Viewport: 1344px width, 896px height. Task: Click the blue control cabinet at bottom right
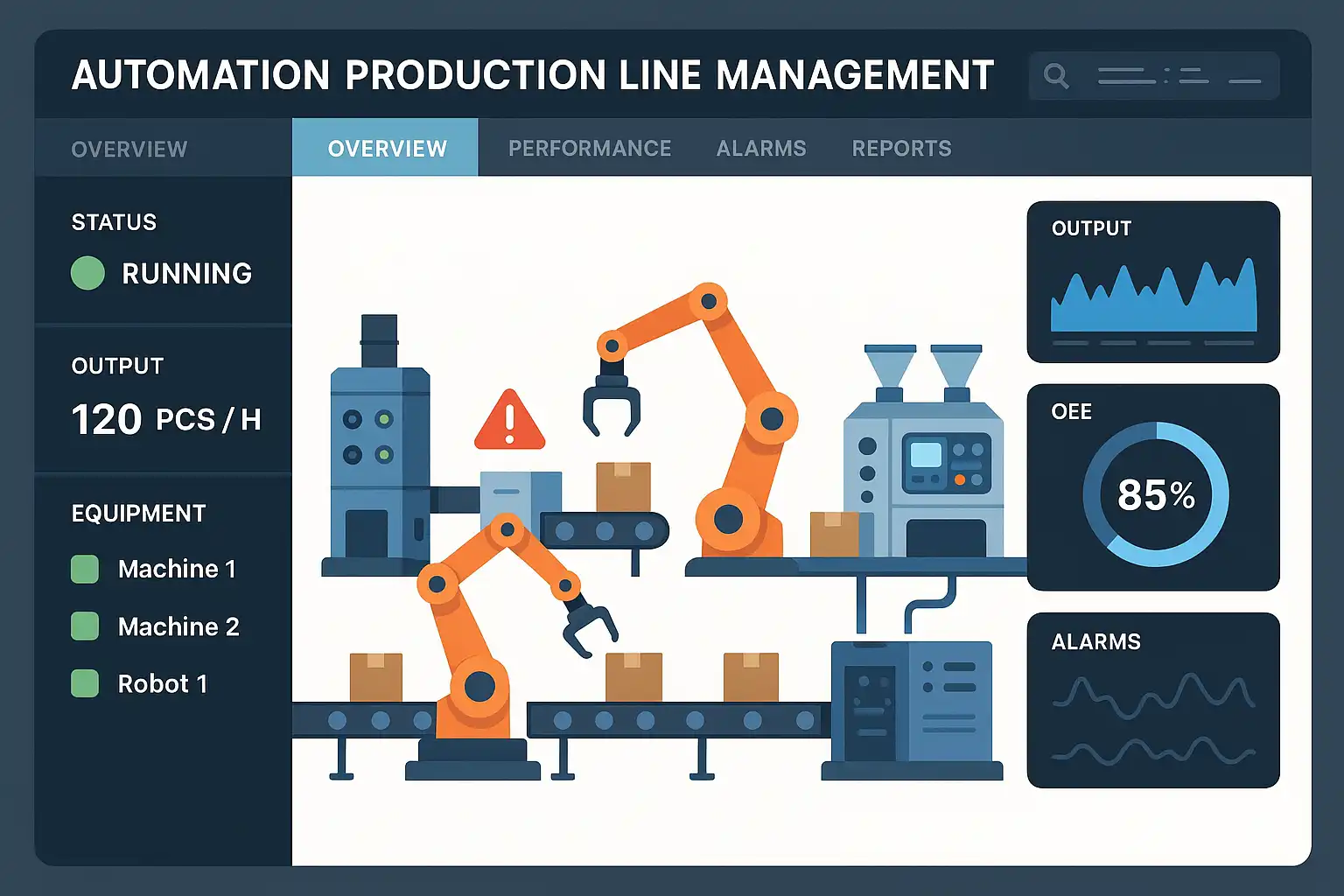pyautogui.click(x=911, y=710)
